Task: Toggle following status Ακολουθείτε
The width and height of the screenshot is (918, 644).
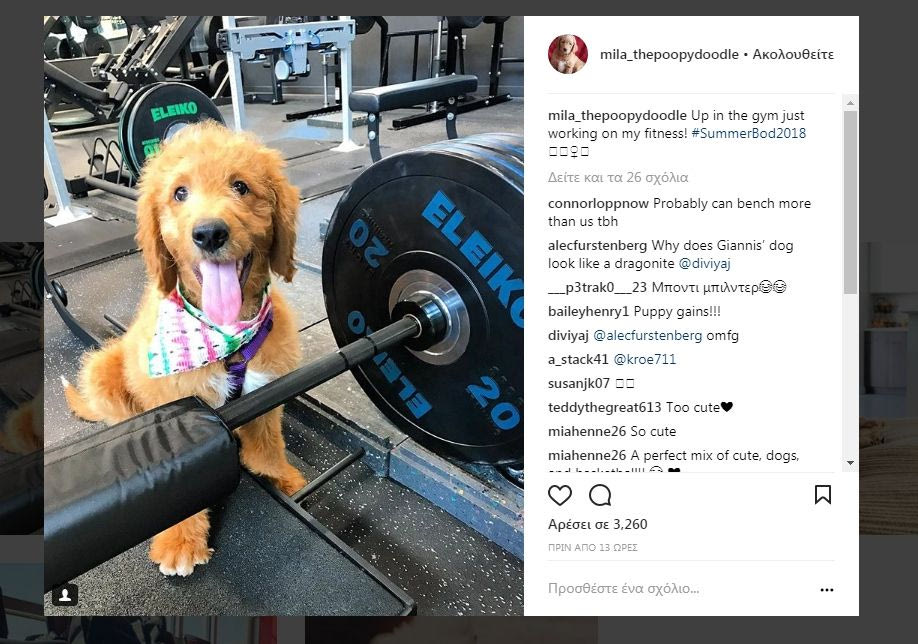Action: point(793,54)
